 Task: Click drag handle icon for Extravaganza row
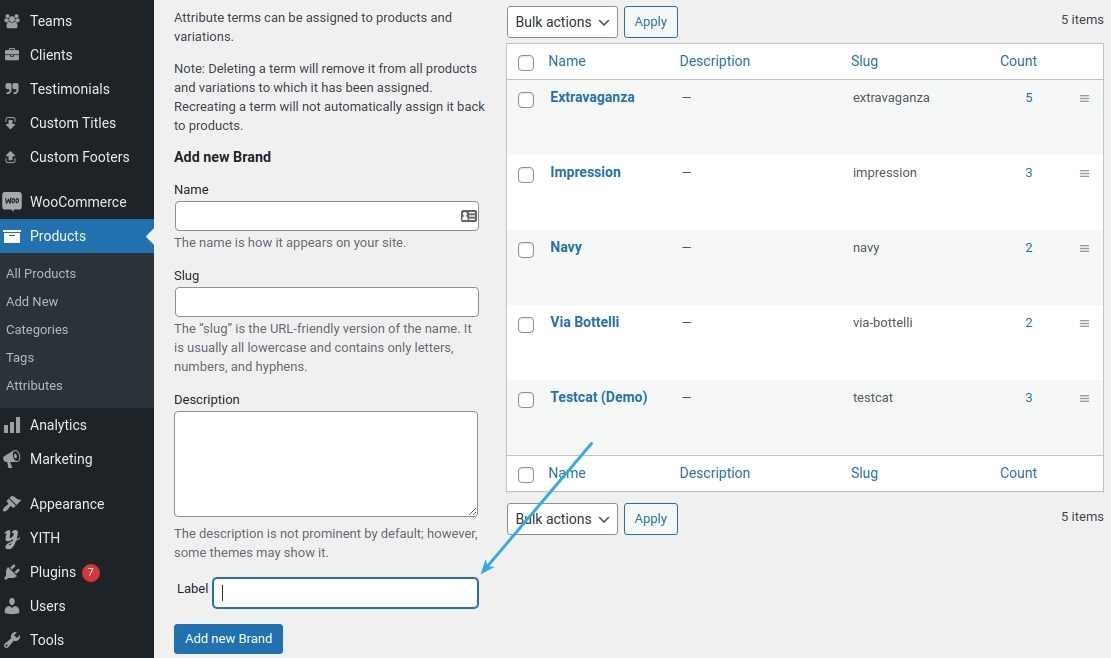(x=1084, y=98)
